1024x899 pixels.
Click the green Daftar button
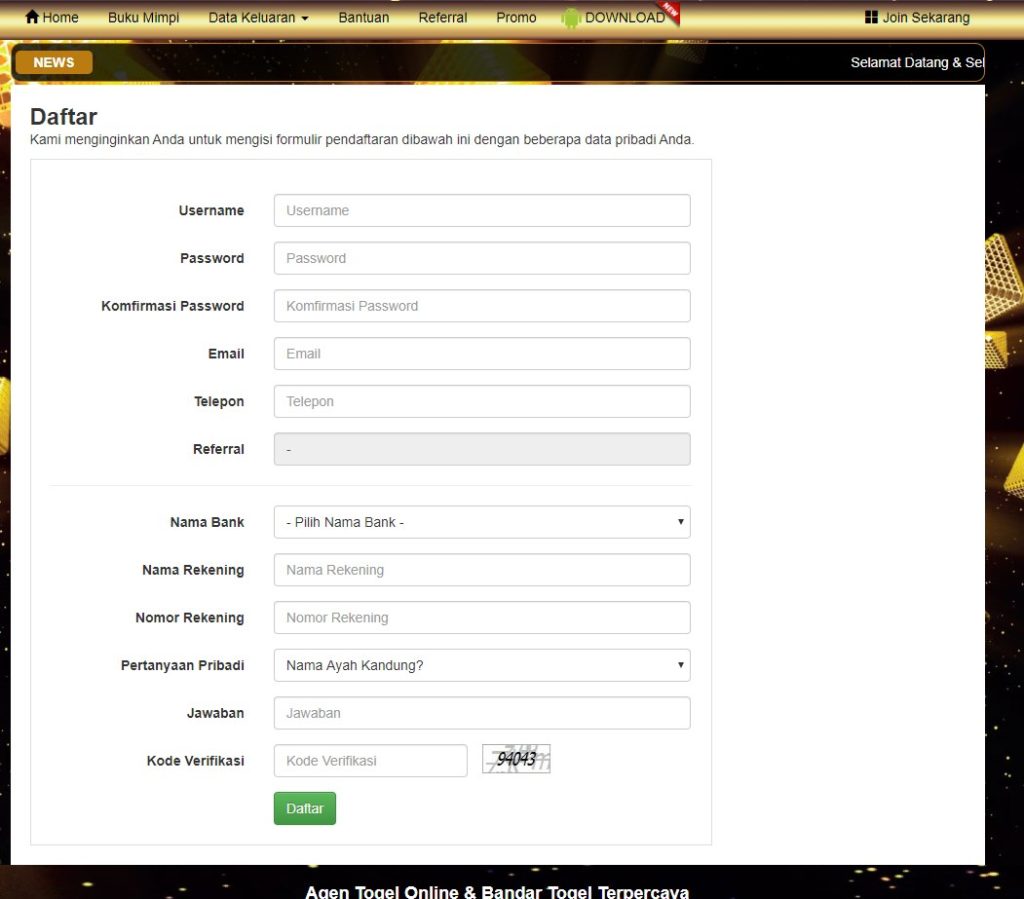click(304, 808)
